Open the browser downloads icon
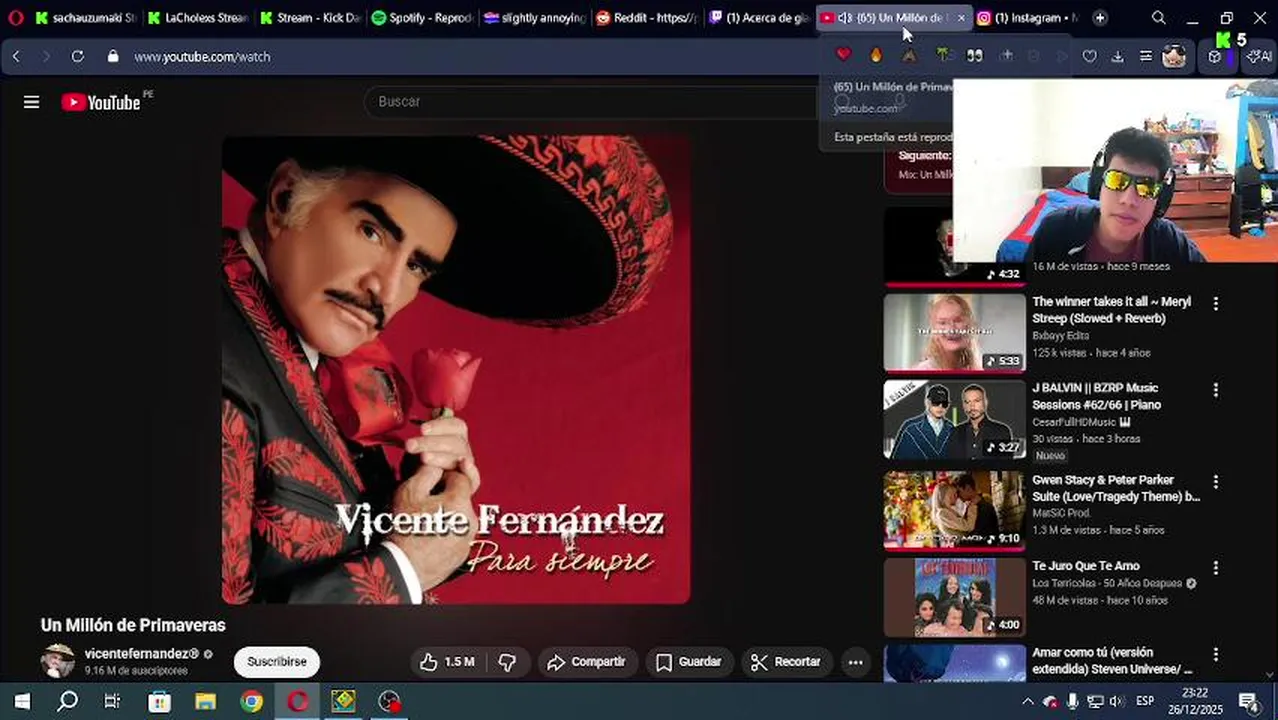Image resolution: width=1278 pixels, height=720 pixels. pos(1118,57)
